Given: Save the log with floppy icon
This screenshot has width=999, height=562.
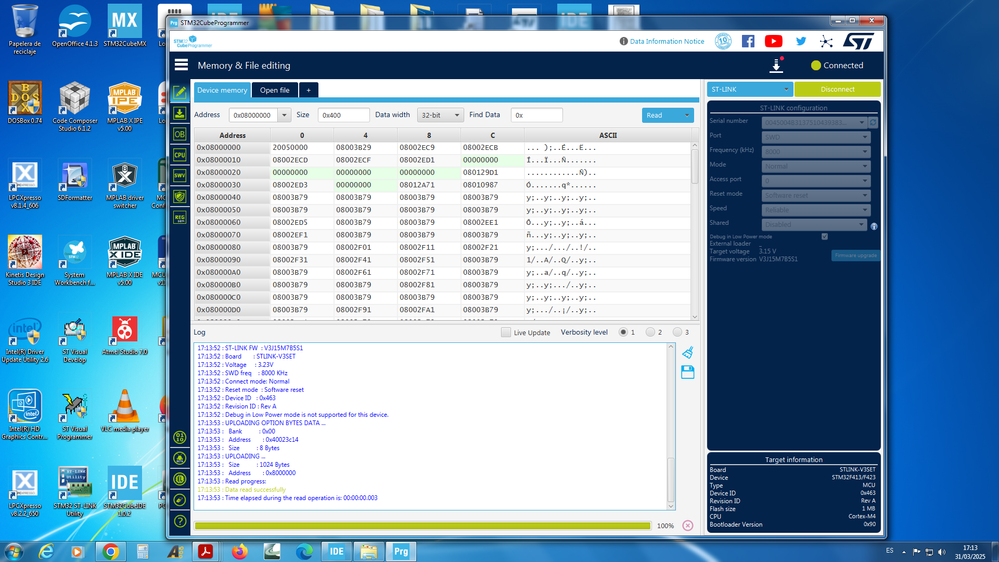Looking at the screenshot, I should (687, 372).
